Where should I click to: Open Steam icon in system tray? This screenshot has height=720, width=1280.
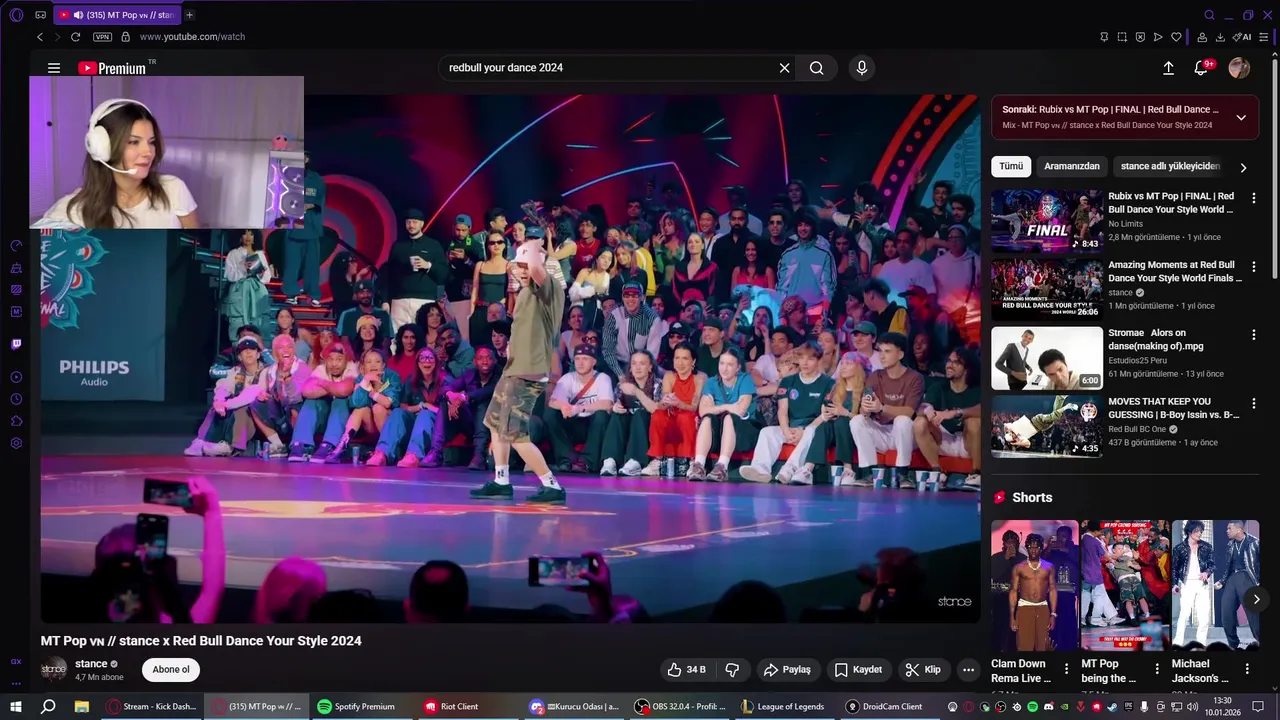pos(1112,707)
